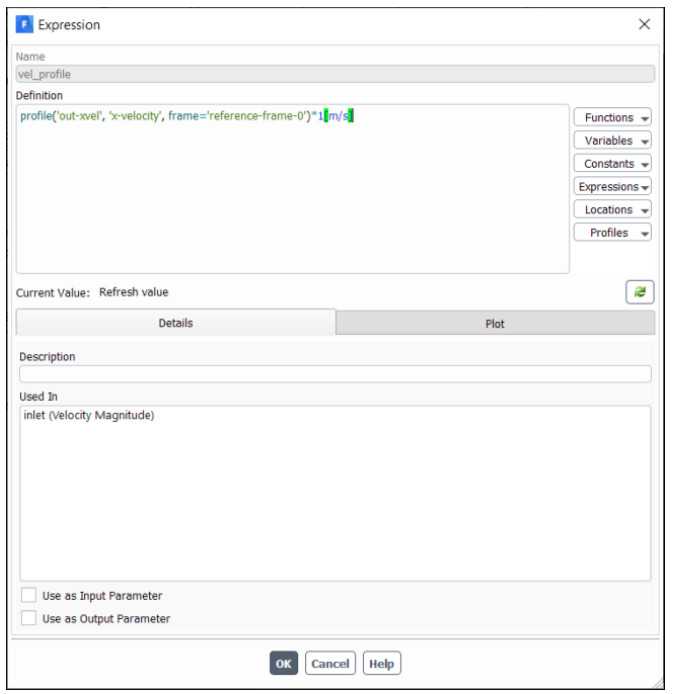Confirm with the OK button
The image size is (682, 694).
pos(284,663)
